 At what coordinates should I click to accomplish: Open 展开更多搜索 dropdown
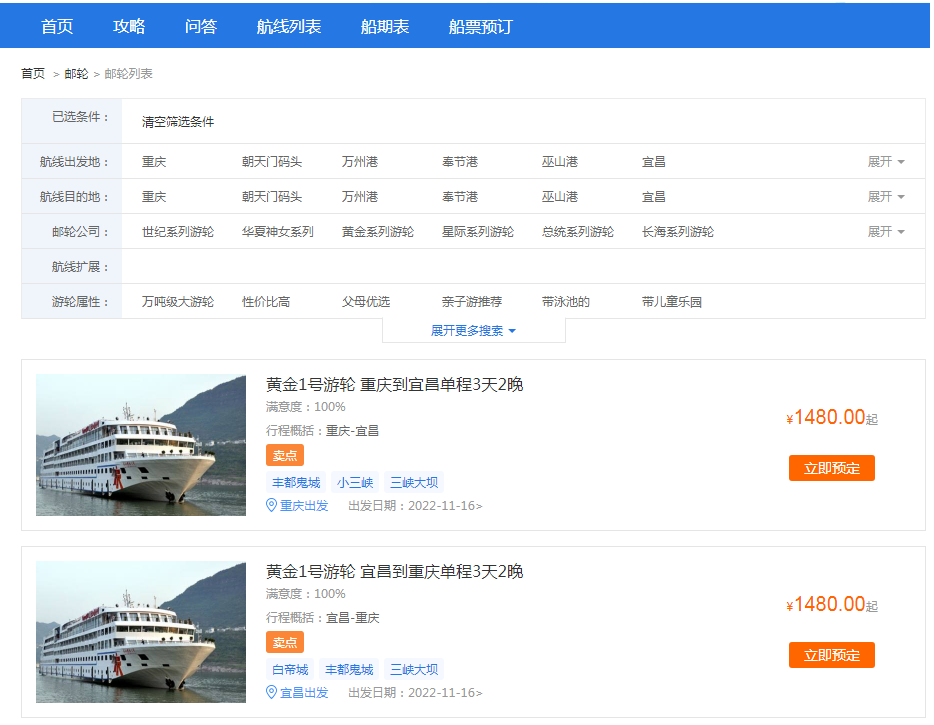tap(473, 331)
